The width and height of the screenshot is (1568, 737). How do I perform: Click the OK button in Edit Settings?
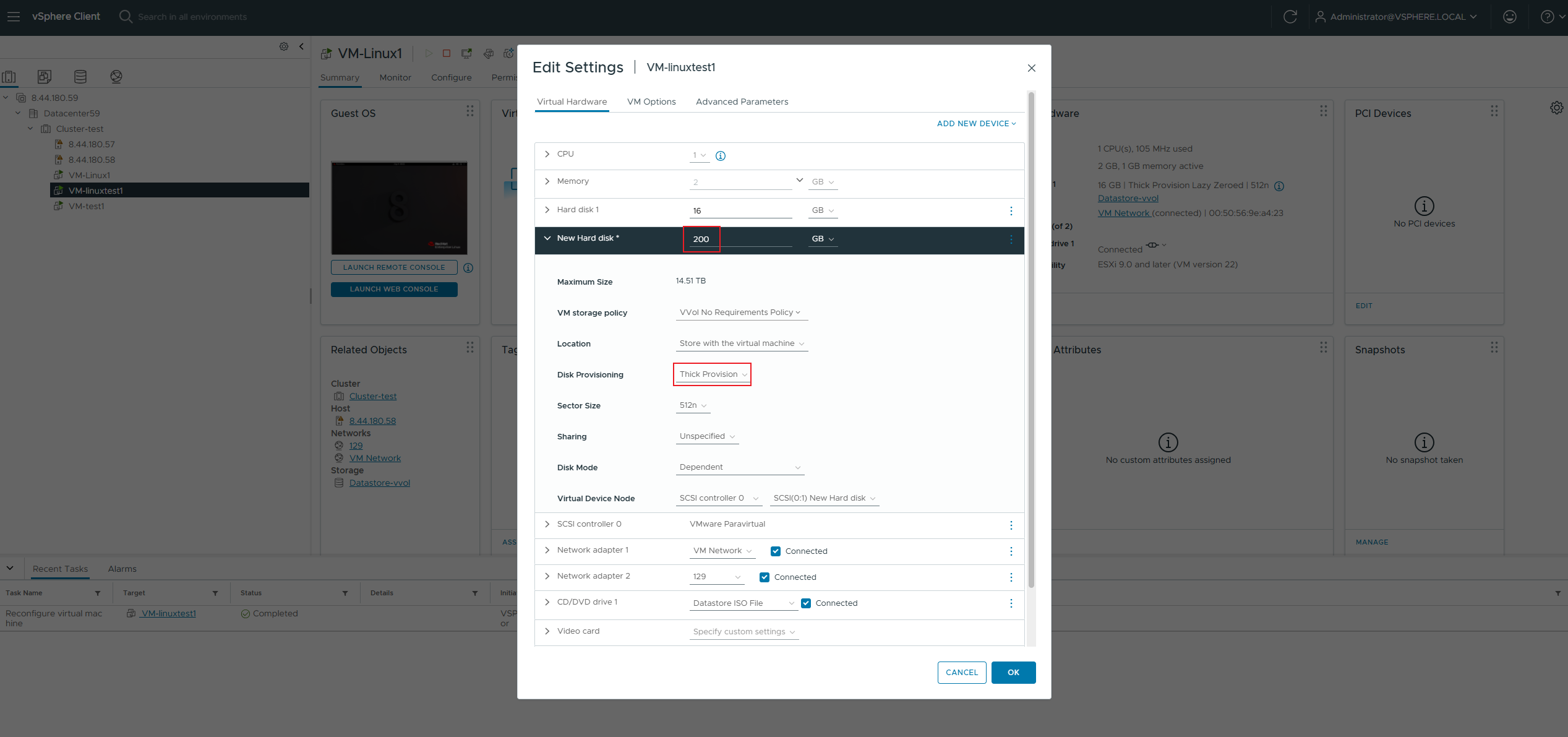click(x=1013, y=673)
